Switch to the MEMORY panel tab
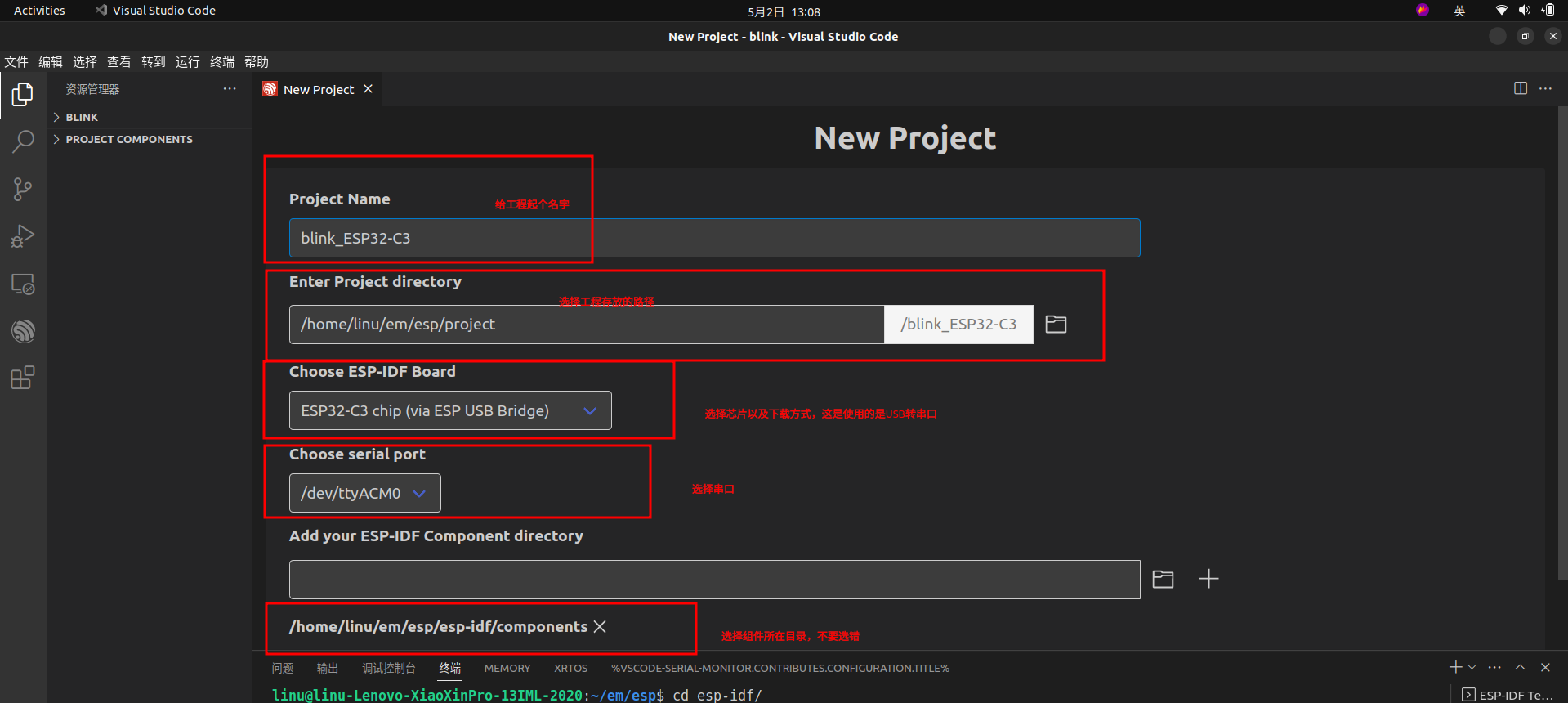The width and height of the screenshot is (1568, 703). 507,668
